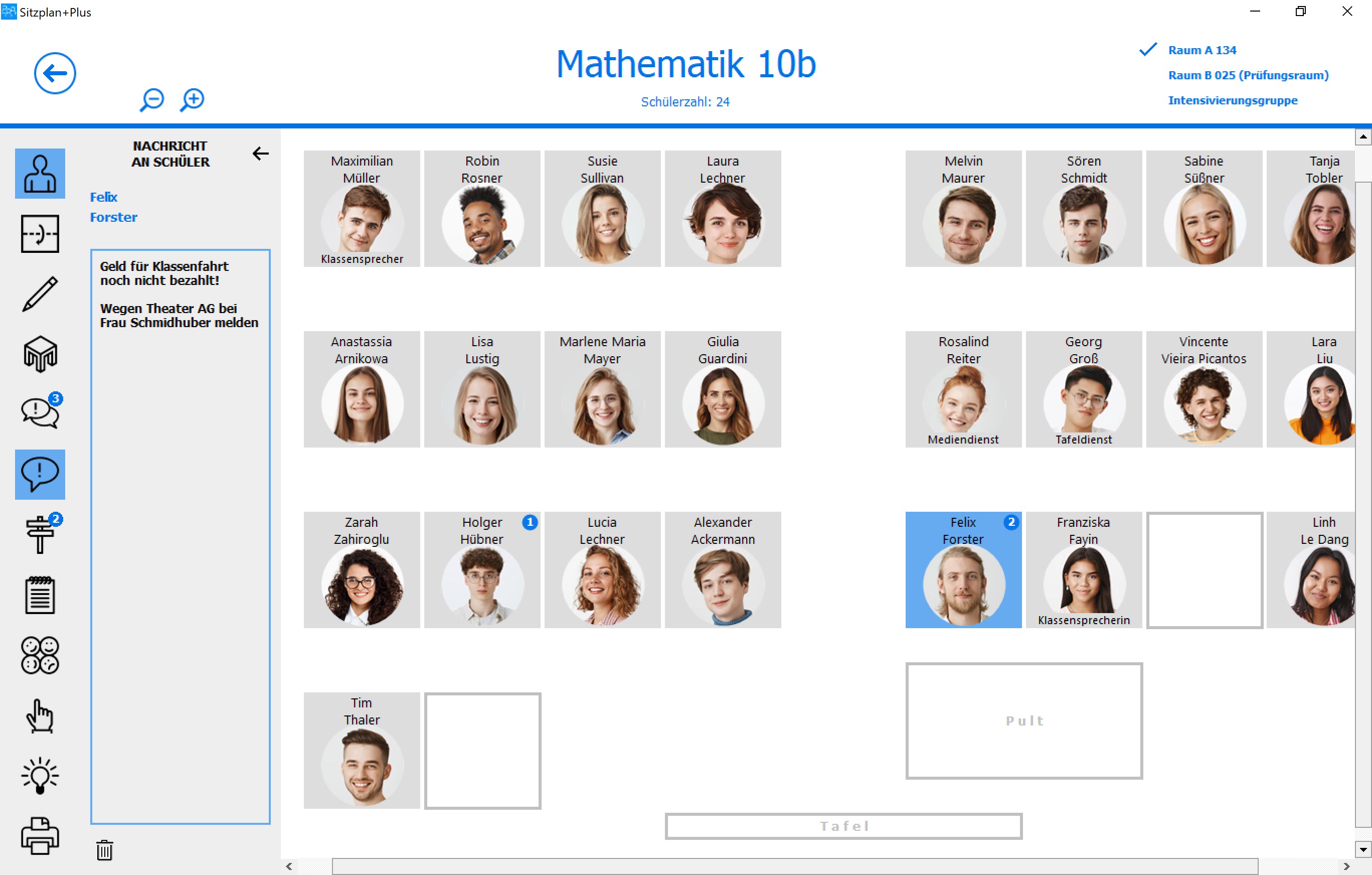Click the printer icon in sidebar
Image resolution: width=1372 pixels, height=875 pixels.
[x=40, y=835]
